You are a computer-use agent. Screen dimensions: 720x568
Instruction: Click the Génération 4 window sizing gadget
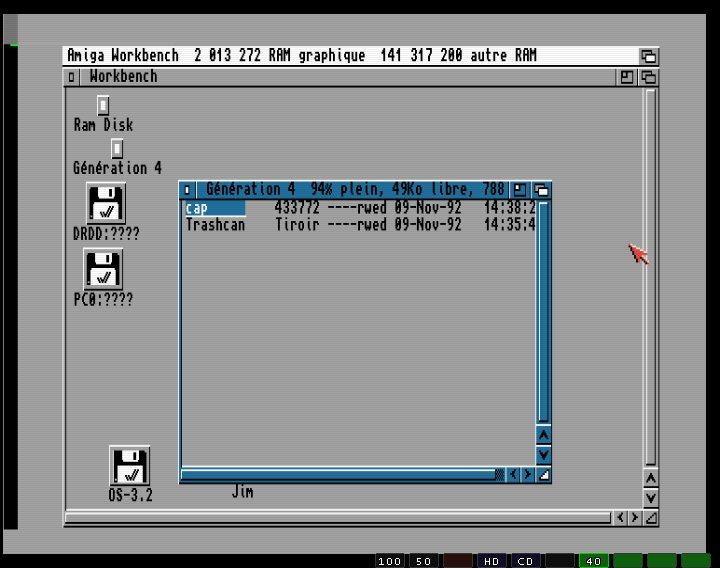tap(544, 475)
